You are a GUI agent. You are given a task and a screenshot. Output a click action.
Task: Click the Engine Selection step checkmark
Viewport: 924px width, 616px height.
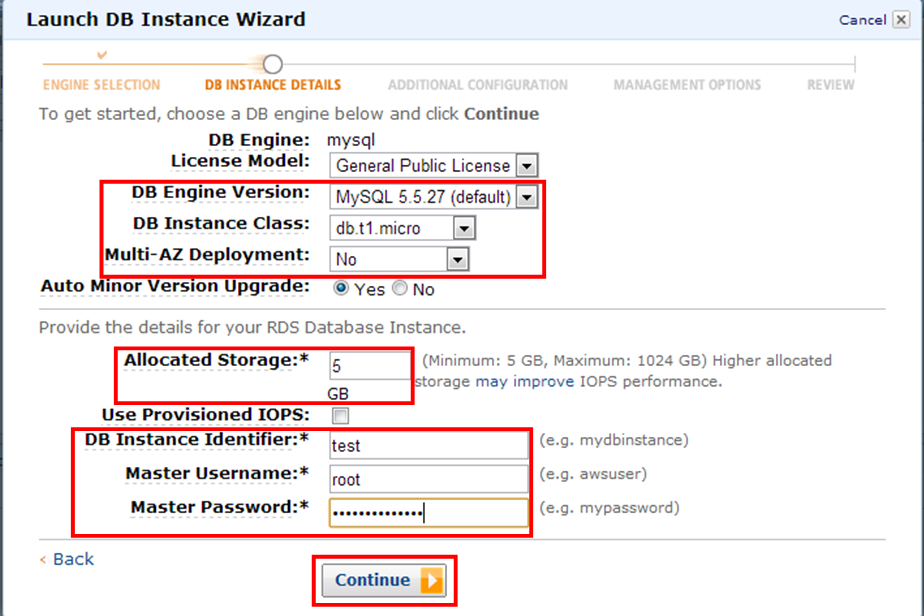point(102,55)
